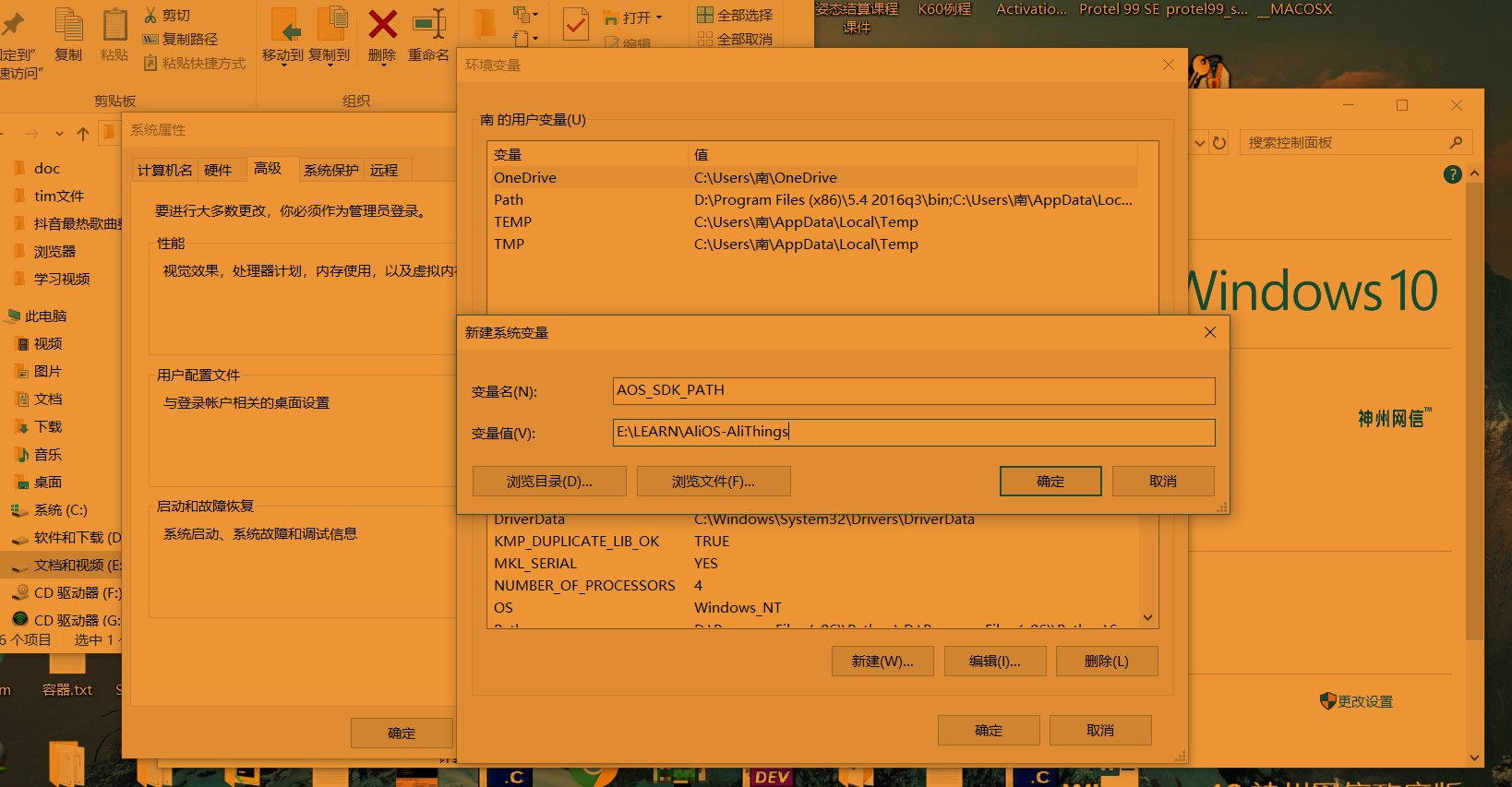Image resolution: width=1512 pixels, height=787 pixels.
Task: Select 文档和视频 (E:) drive
Action: click(78, 565)
